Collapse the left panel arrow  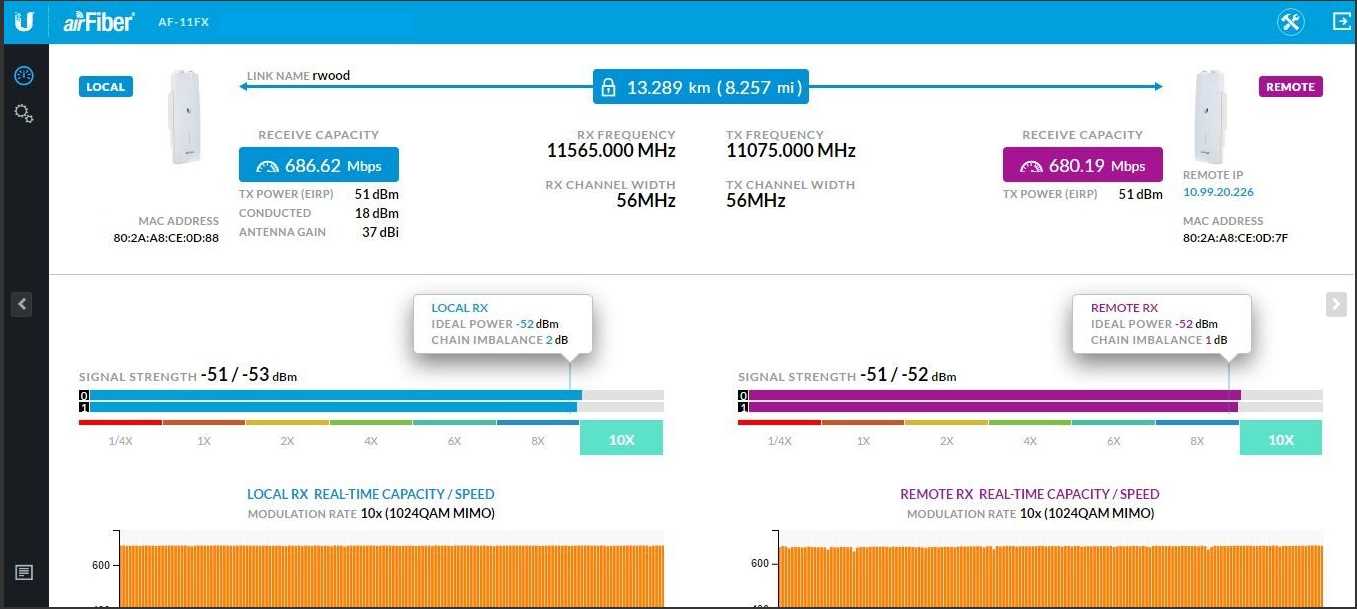(22, 304)
